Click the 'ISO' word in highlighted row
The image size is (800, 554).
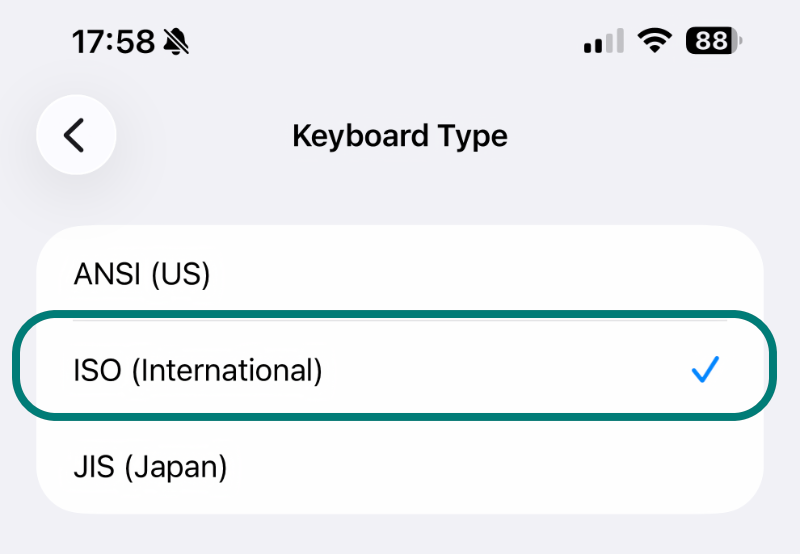point(97,371)
